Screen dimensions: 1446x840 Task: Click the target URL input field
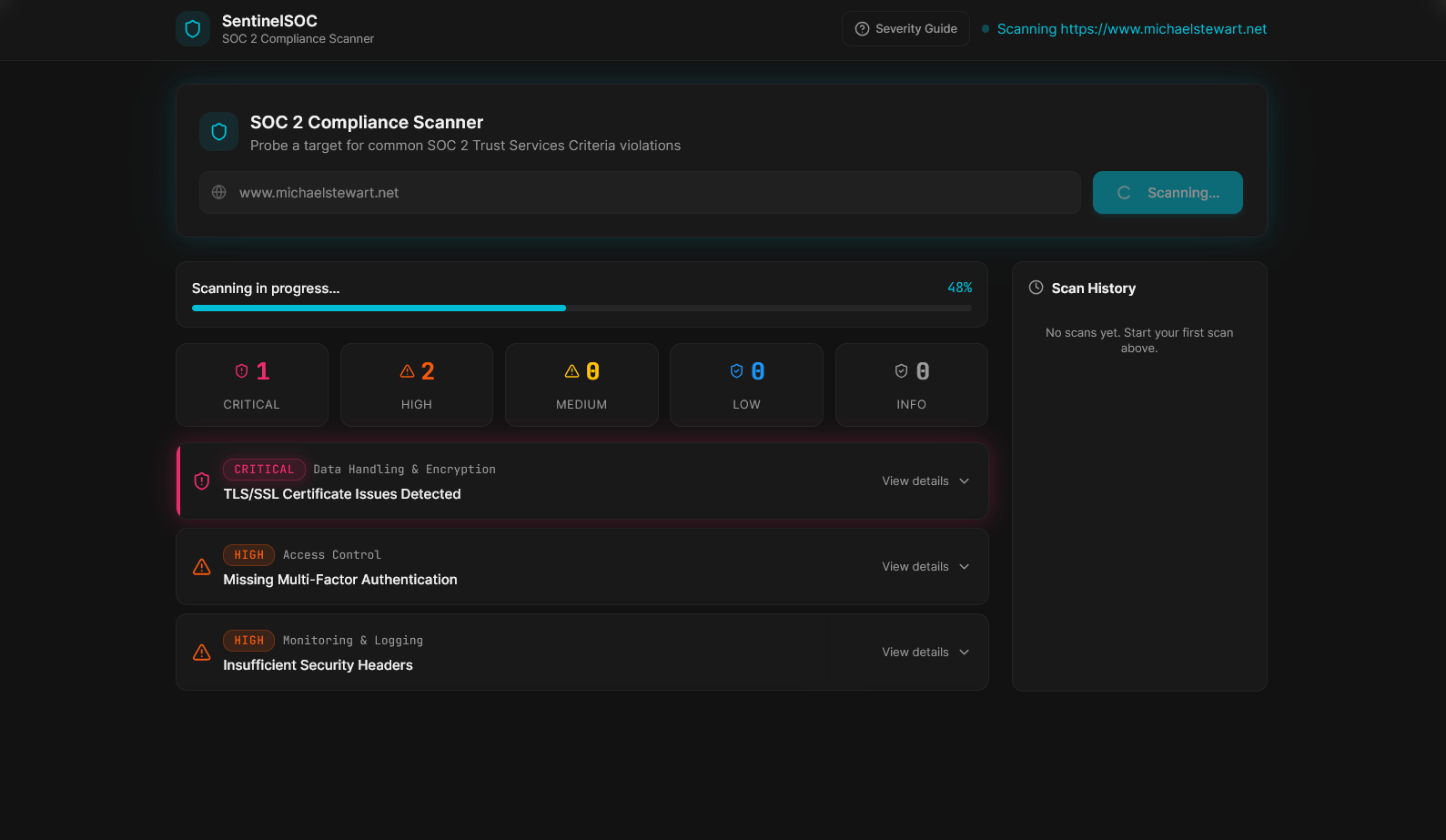point(651,193)
